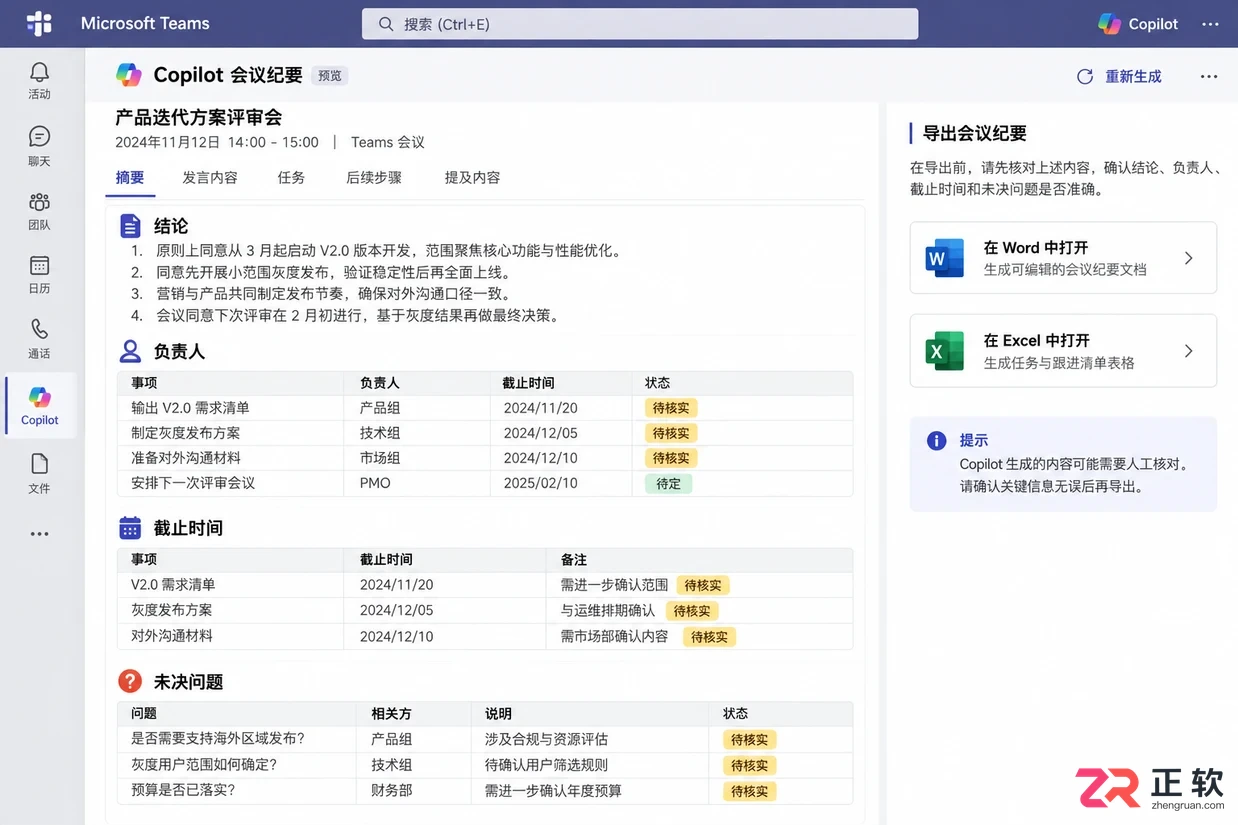The height and width of the screenshot is (825, 1238).
Task: Click the search magnifier icon
Action: tap(385, 24)
